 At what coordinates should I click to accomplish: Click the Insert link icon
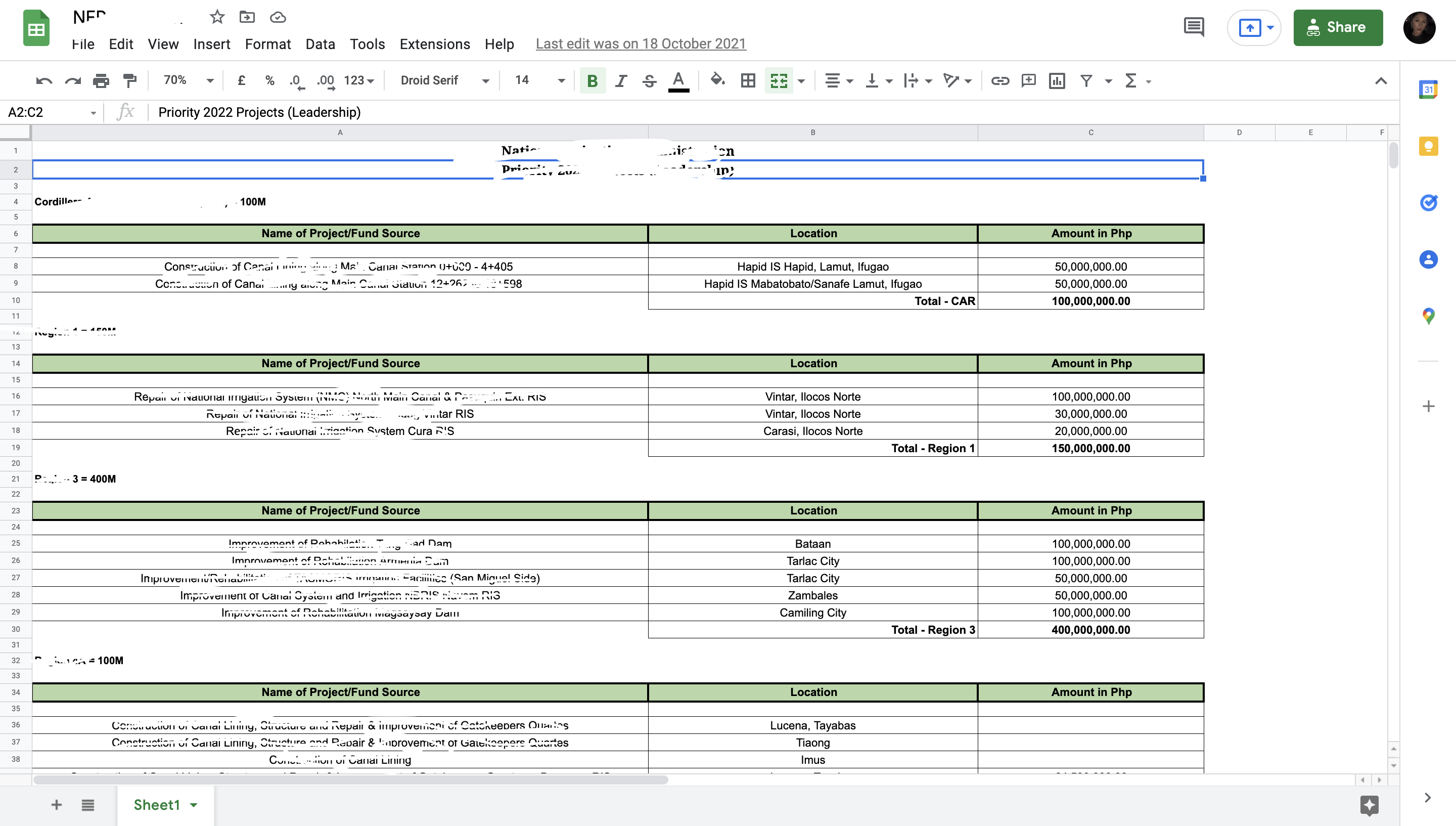coord(999,80)
